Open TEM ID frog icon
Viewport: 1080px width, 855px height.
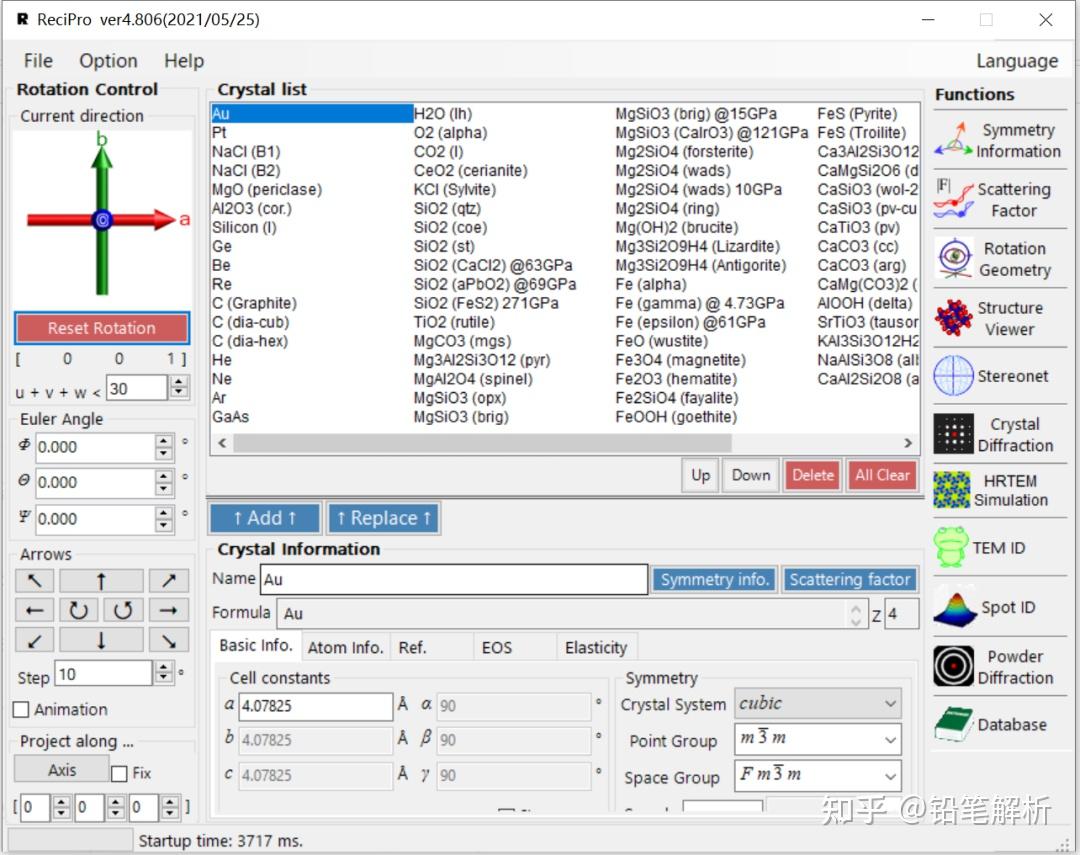(x=999, y=548)
